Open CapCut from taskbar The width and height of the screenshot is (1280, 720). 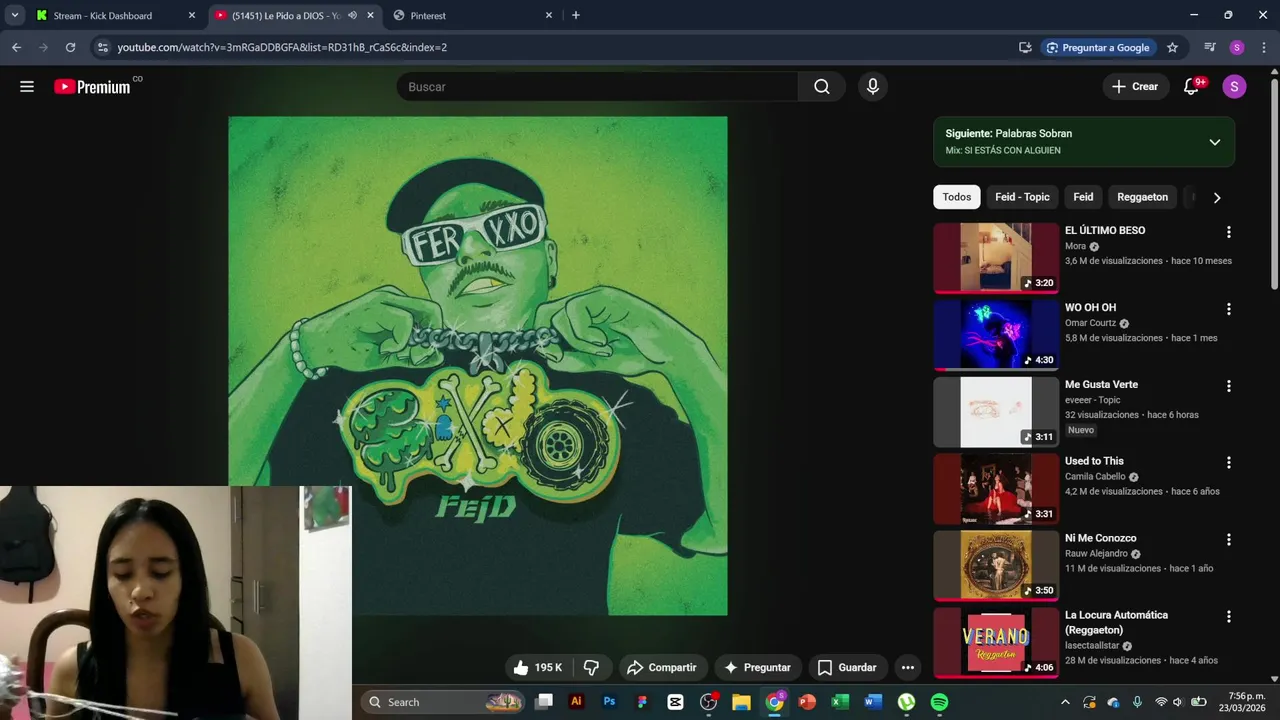tap(675, 702)
